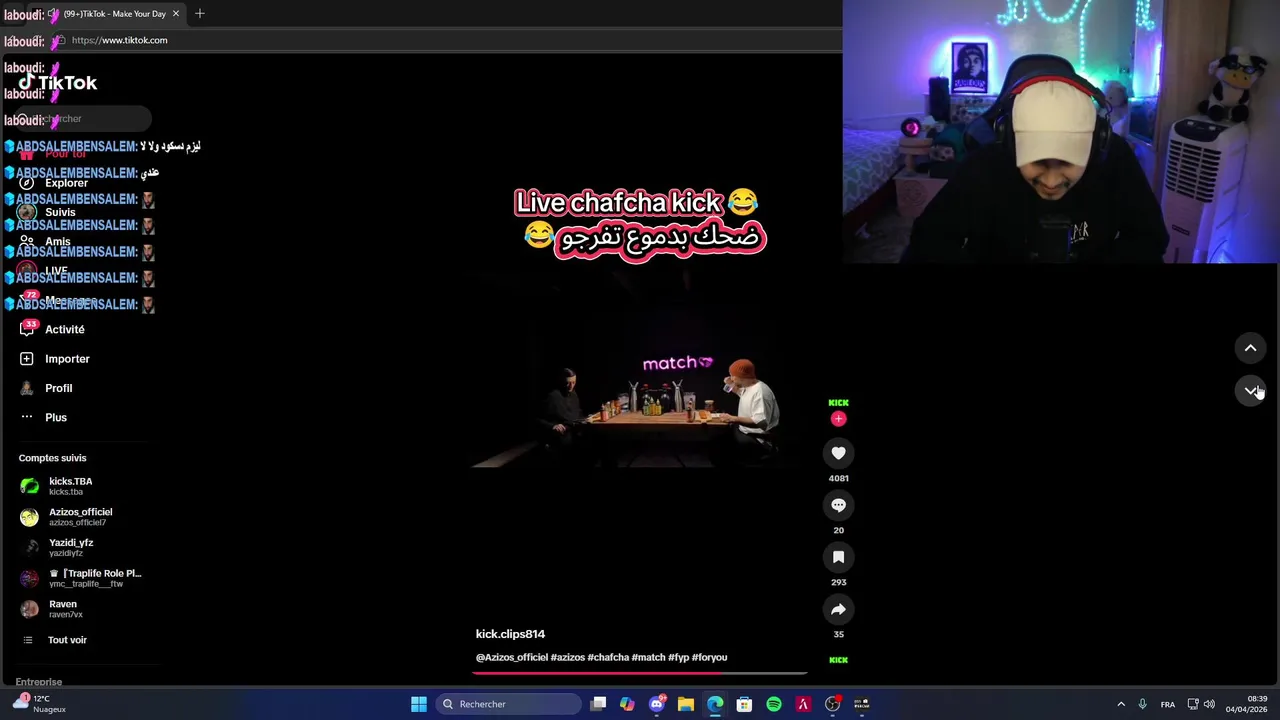
Task: Switch to Microsoft Edge on the taskbar
Action: tap(715, 704)
